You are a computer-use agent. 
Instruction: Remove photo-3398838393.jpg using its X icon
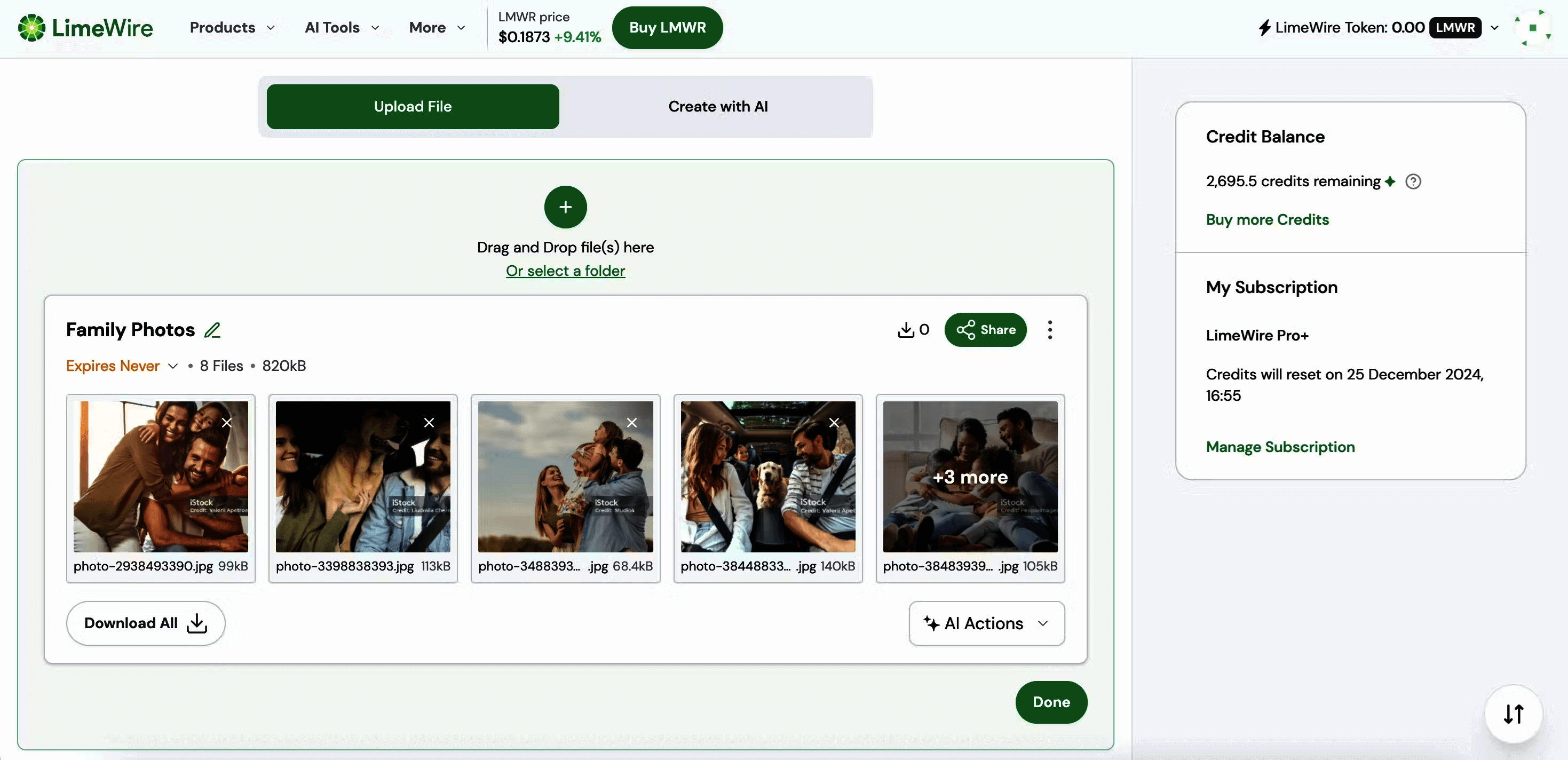[x=429, y=423]
